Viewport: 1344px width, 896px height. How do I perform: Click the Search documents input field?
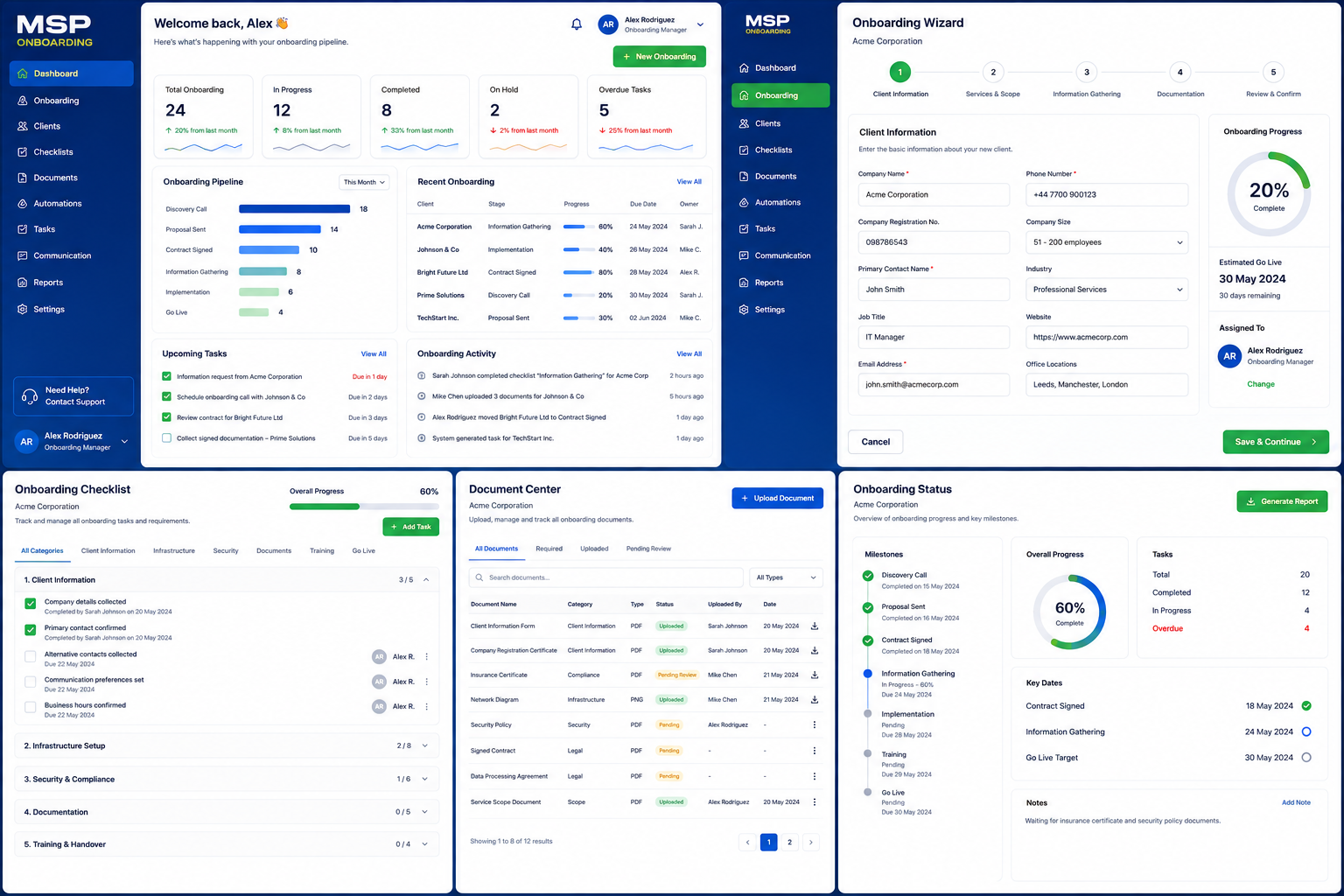(606, 577)
